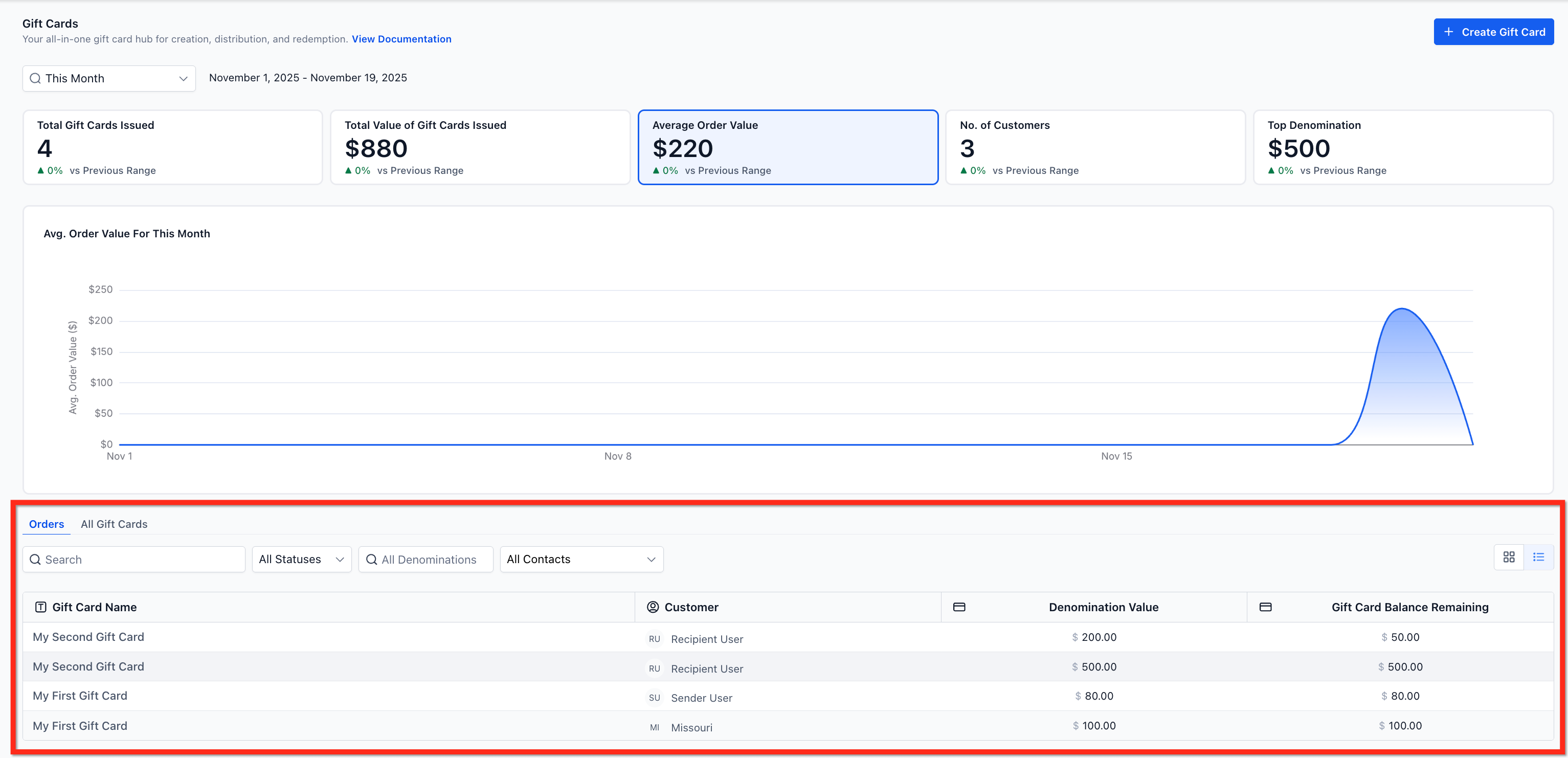Click the Gift Card Name column icon
This screenshot has height=758, width=1568.
click(x=41, y=607)
